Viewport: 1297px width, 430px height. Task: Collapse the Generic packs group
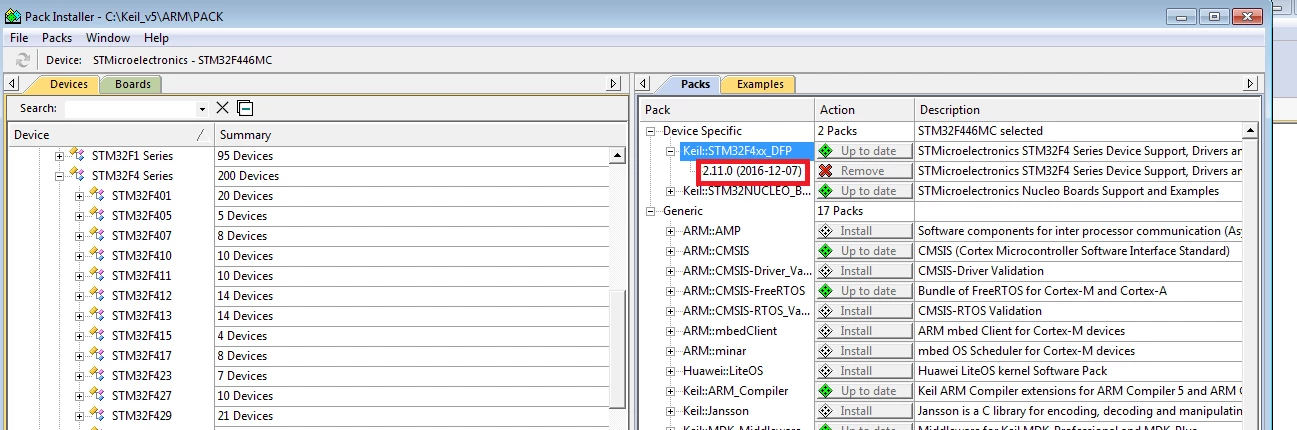652,211
